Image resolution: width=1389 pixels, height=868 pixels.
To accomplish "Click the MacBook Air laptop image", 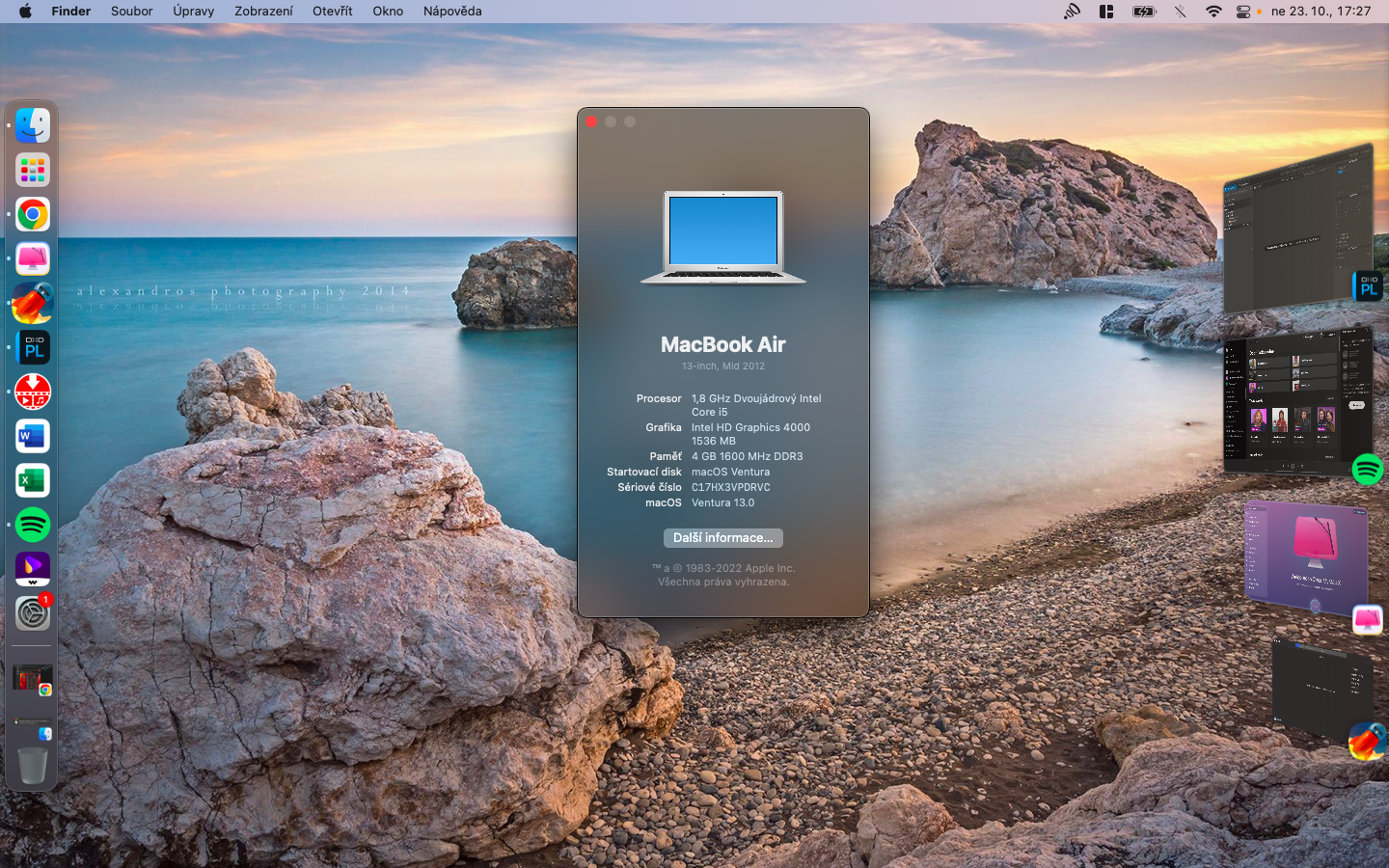I will (x=723, y=237).
